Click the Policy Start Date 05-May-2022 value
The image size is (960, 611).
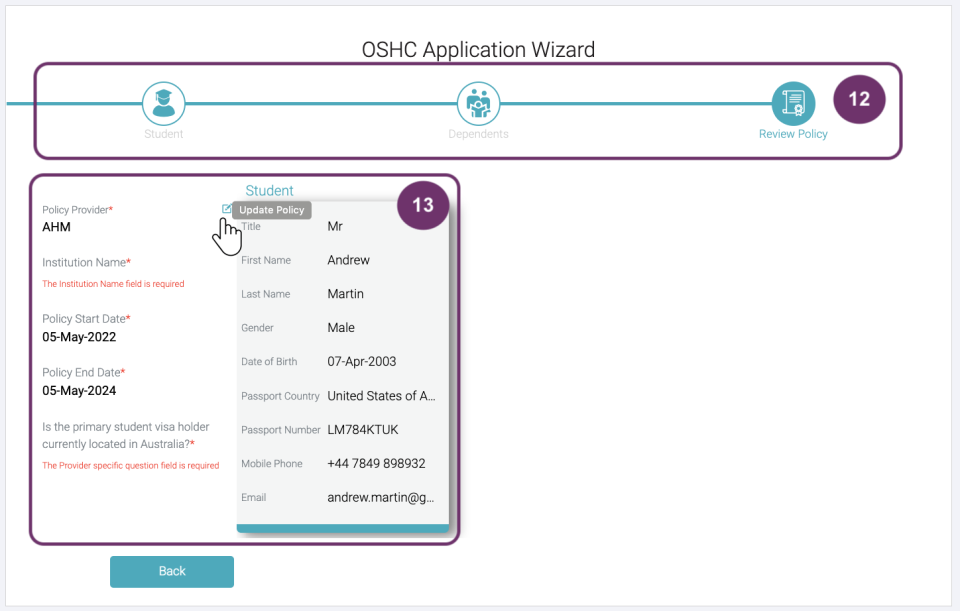pos(79,337)
